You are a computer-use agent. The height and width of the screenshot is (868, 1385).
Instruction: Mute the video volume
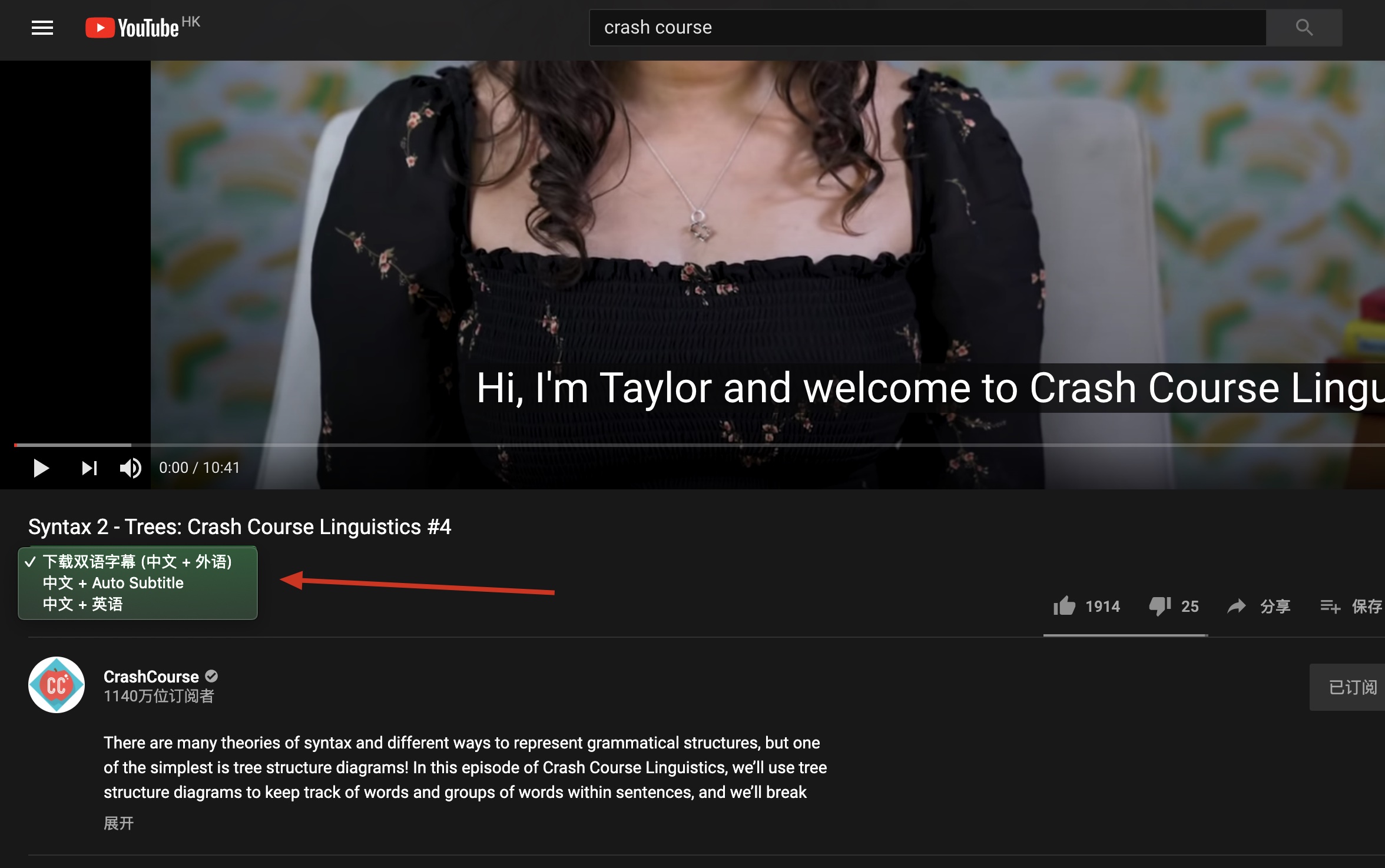pos(130,468)
